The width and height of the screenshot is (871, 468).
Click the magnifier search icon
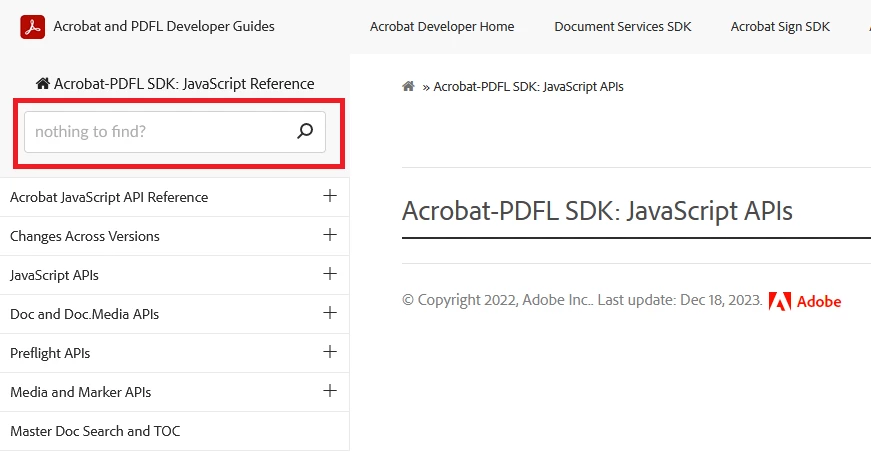tap(305, 131)
